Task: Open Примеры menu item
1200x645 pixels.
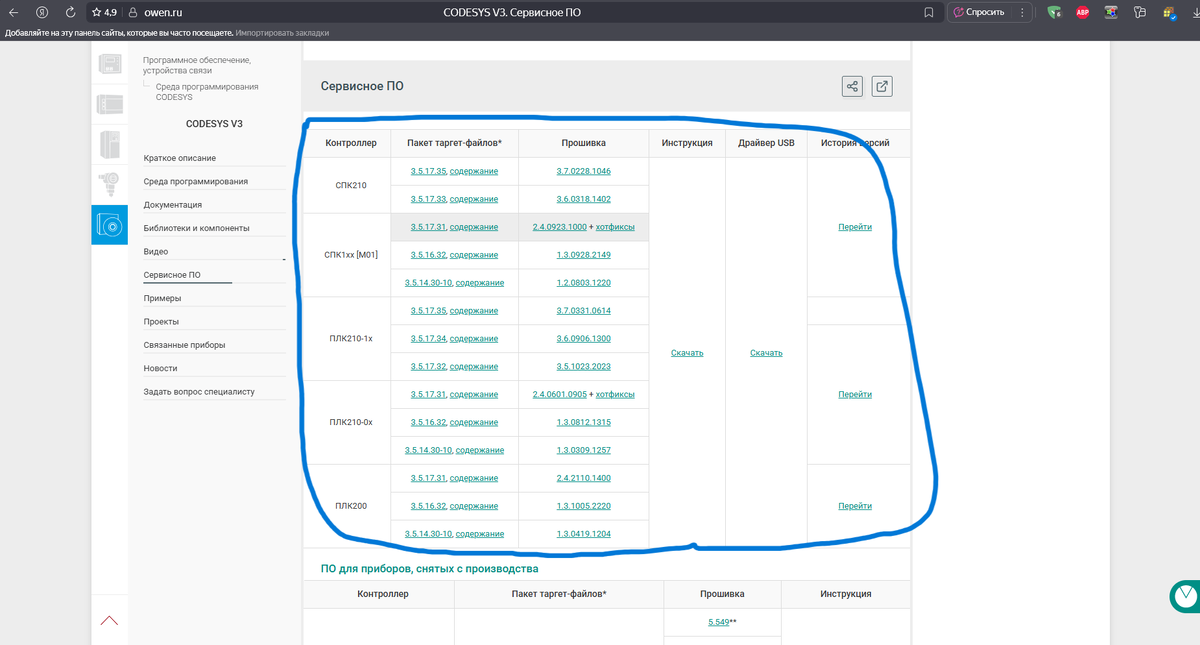Action: [x=163, y=298]
